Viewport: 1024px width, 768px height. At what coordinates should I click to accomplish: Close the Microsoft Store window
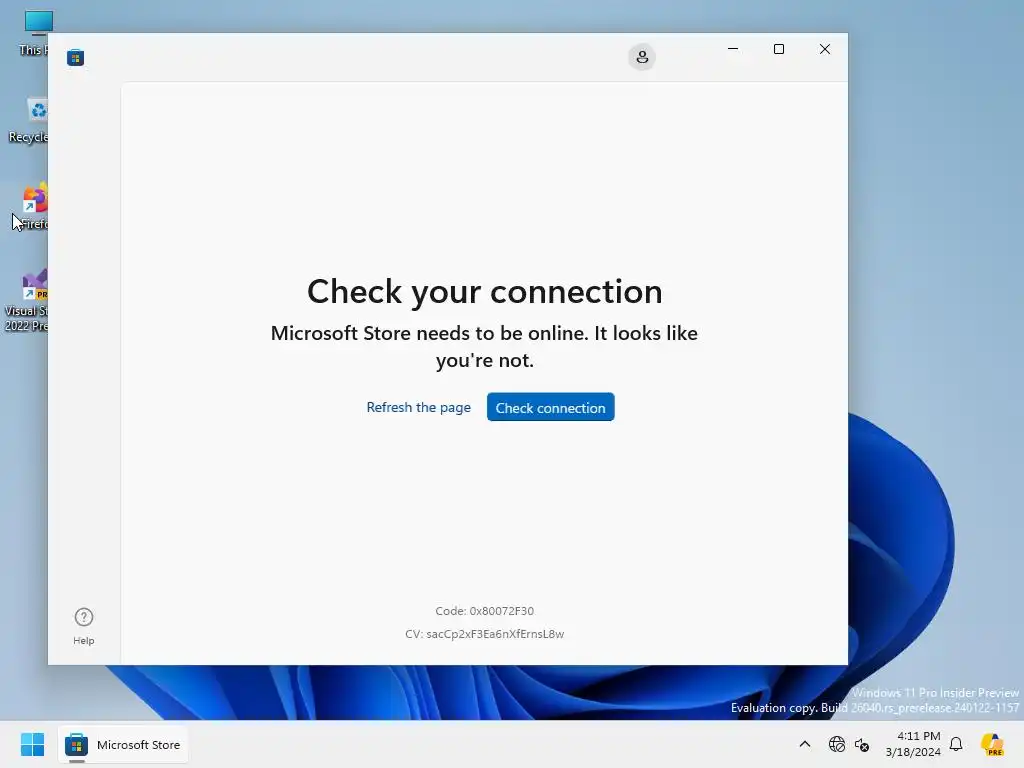click(x=825, y=49)
